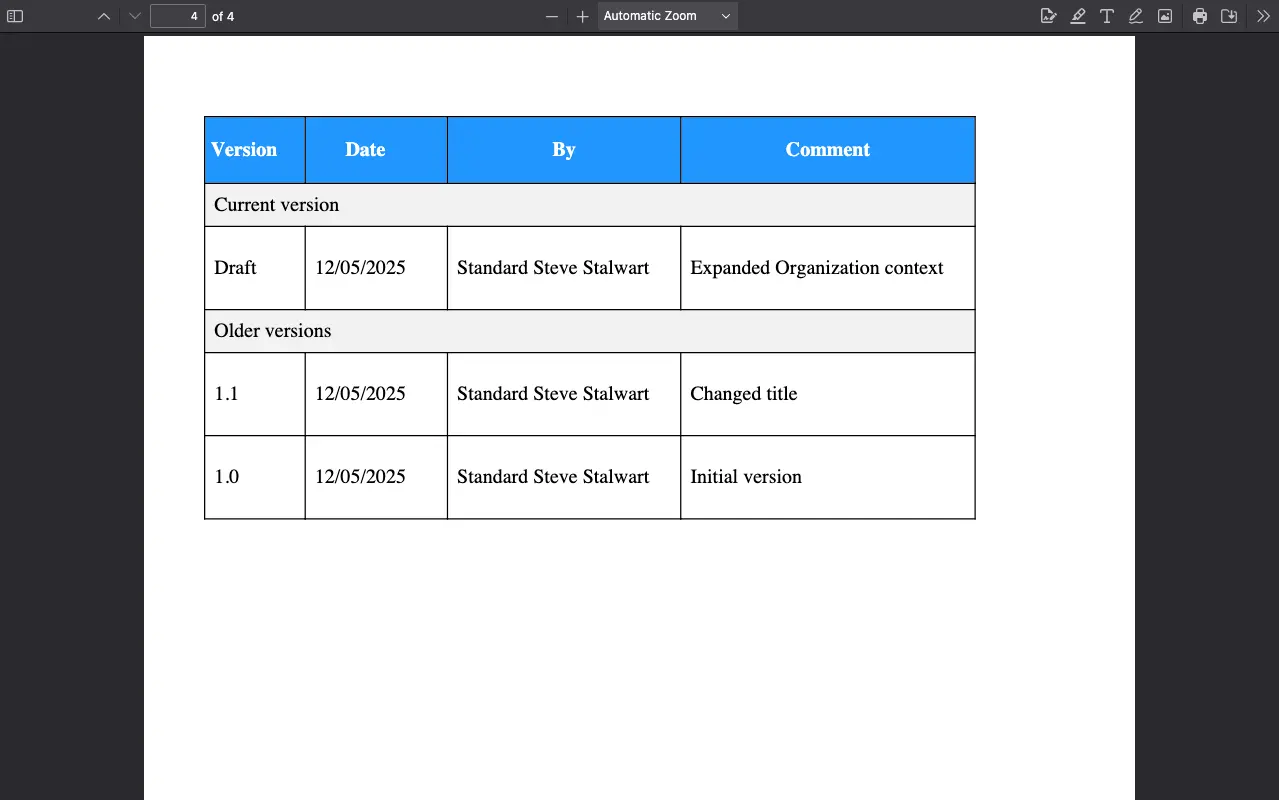Click 'Expanded Organization context' comment
The height and width of the screenshot is (800, 1279).
point(817,268)
